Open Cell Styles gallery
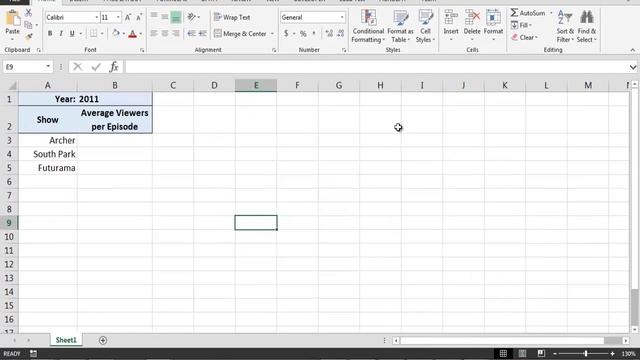The height and width of the screenshot is (360, 640). pos(425,26)
